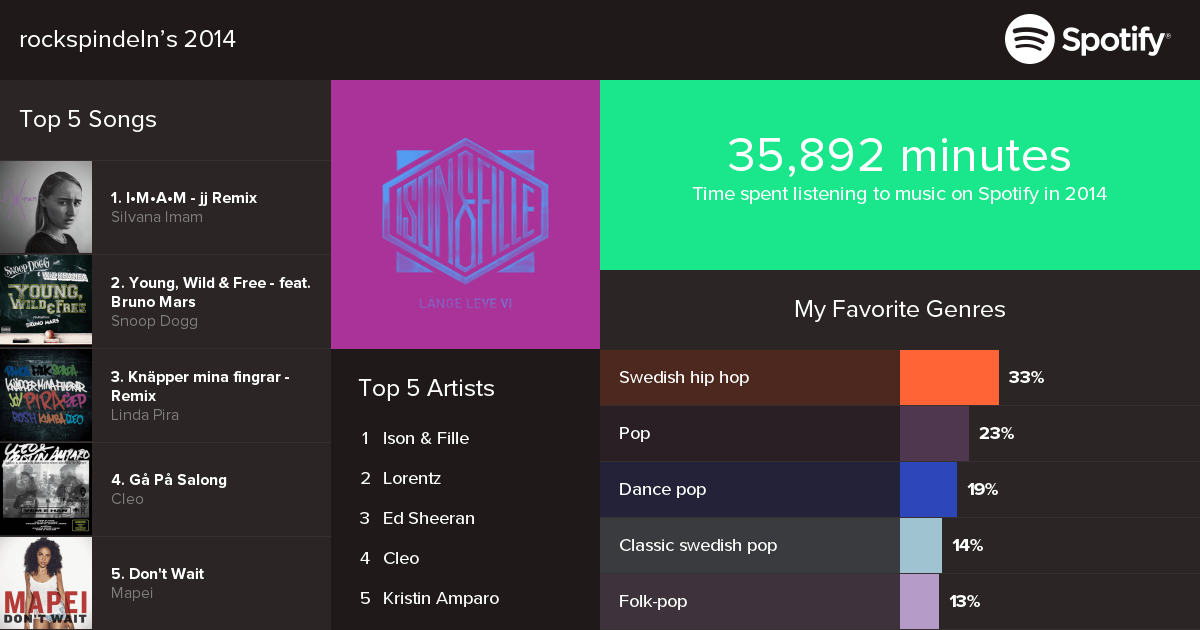
Task: Select song title "2. Young, Wild & Free"
Action: [211, 292]
